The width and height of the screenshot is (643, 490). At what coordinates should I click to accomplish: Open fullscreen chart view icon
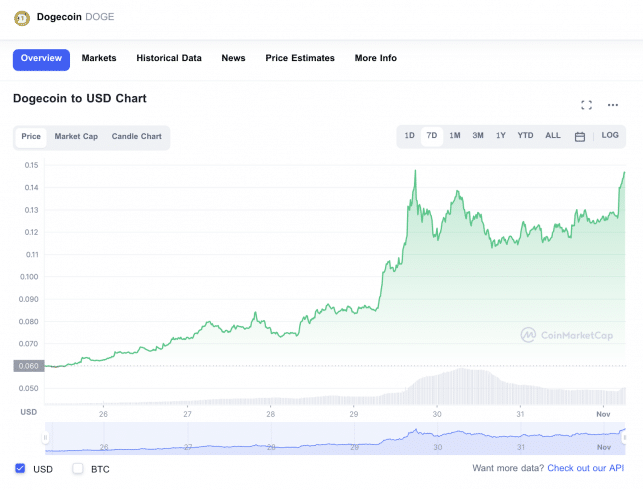[x=586, y=105]
